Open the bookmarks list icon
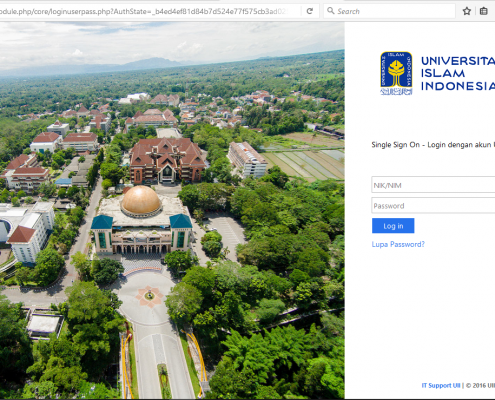The image size is (495, 400). [x=484, y=11]
